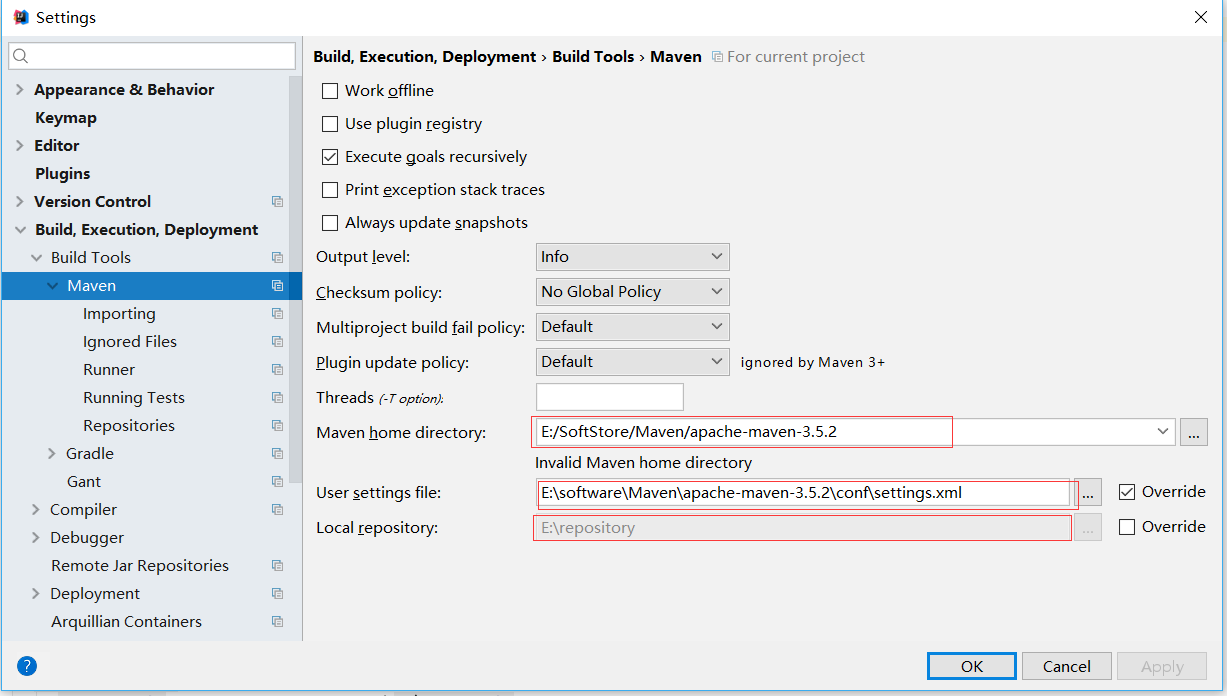The width and height of the screenshot is (1227, 696).
Task: Uncheck Execute goals recursively
Action: tap(330, 157)
